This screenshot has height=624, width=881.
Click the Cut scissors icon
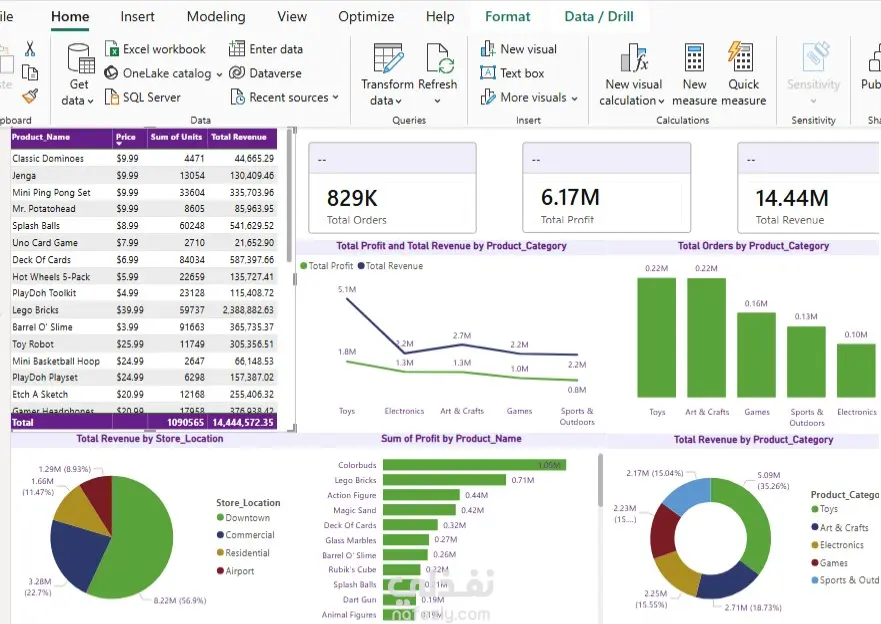30,49
